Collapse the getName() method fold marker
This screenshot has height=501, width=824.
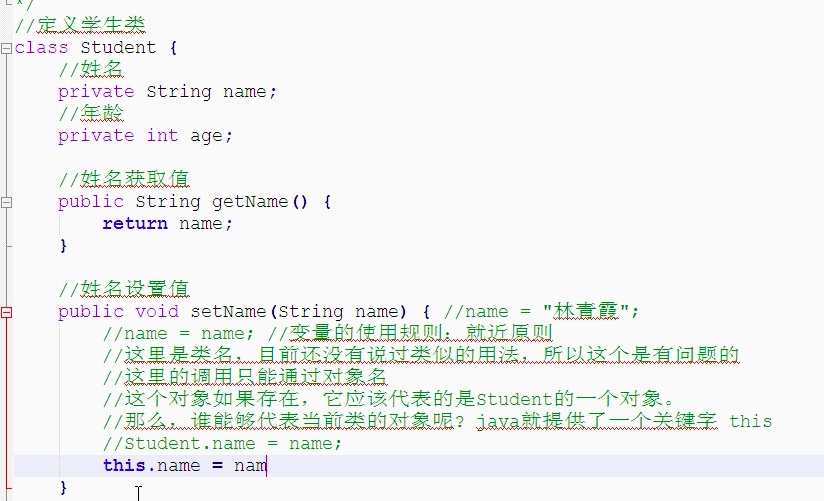click(x=6, y=202)
